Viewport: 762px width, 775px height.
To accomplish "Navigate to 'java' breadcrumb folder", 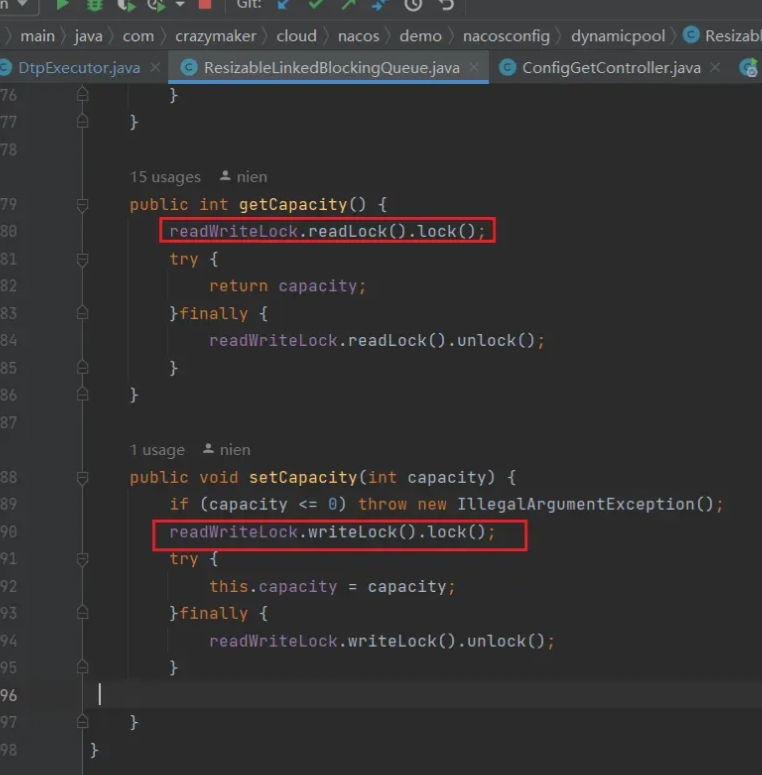I will (x=88, y=36).
